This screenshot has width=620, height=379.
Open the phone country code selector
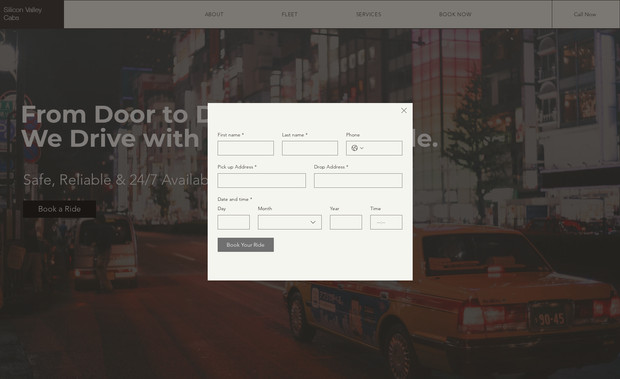click(x=357, y=148)
